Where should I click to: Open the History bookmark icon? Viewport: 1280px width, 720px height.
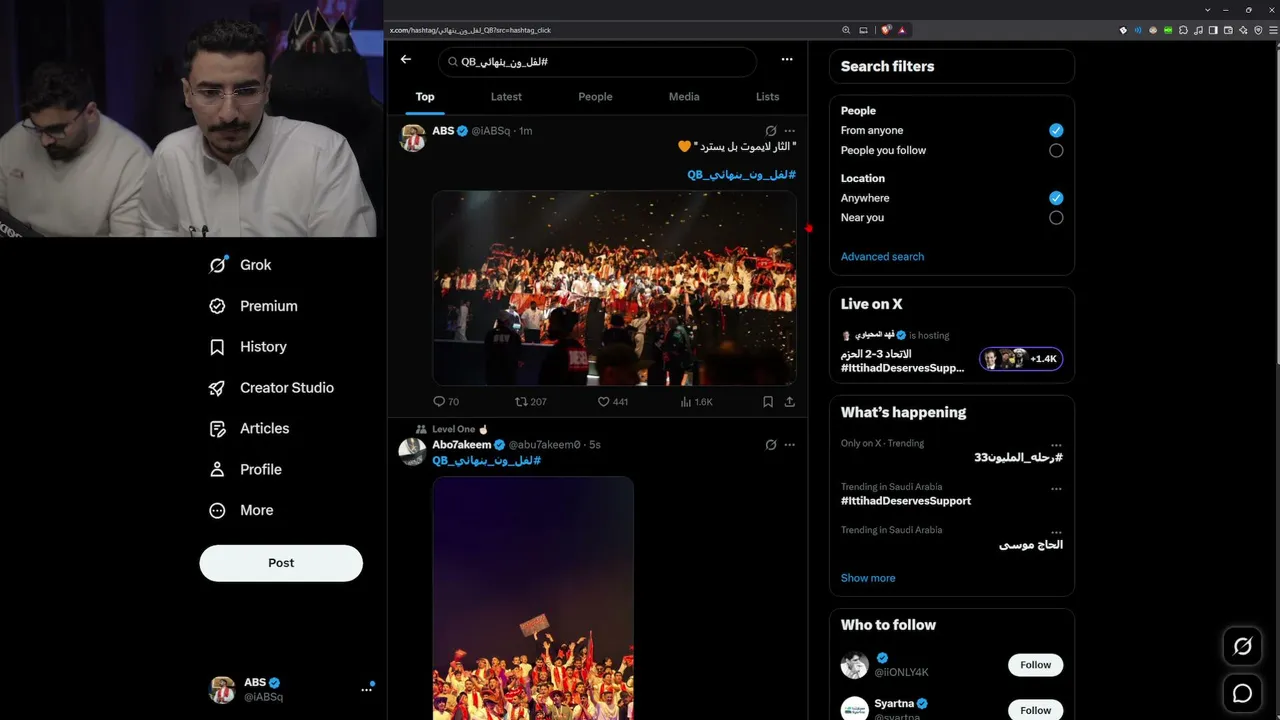click(x=217, y=347)
